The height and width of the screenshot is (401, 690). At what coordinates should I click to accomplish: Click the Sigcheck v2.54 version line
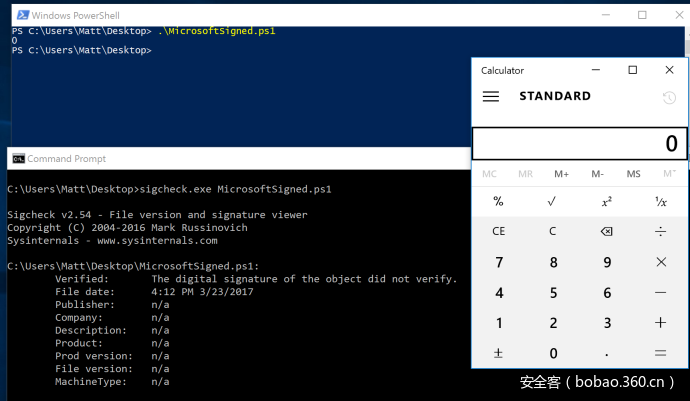157,215
